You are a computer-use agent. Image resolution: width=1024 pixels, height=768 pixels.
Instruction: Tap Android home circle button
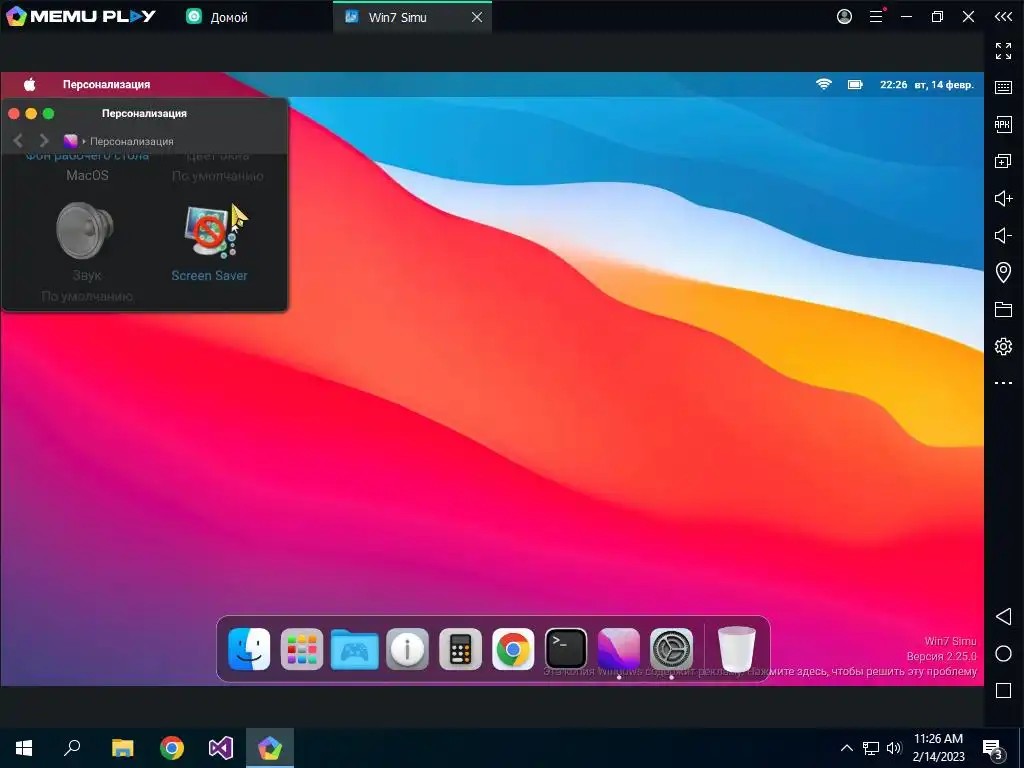coord(1003,654)
